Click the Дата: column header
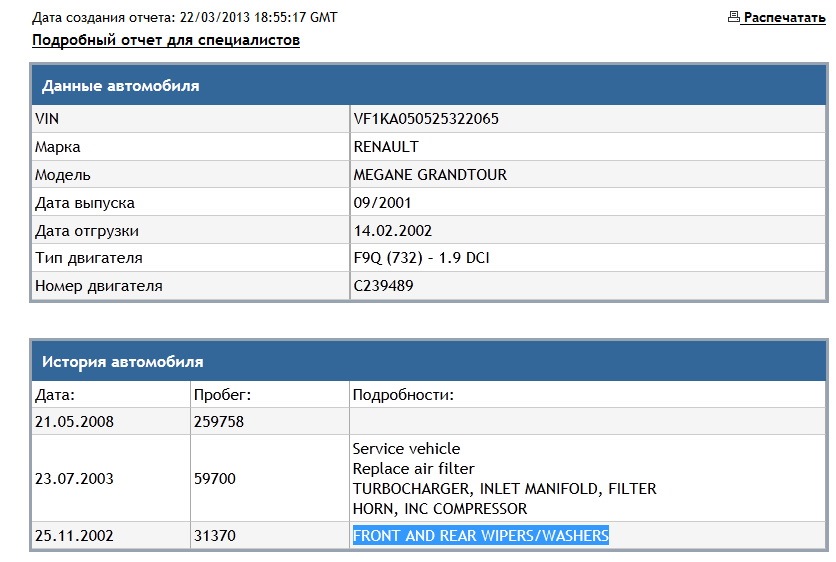The height and width of the screenshot is (562, 836). 55,395
